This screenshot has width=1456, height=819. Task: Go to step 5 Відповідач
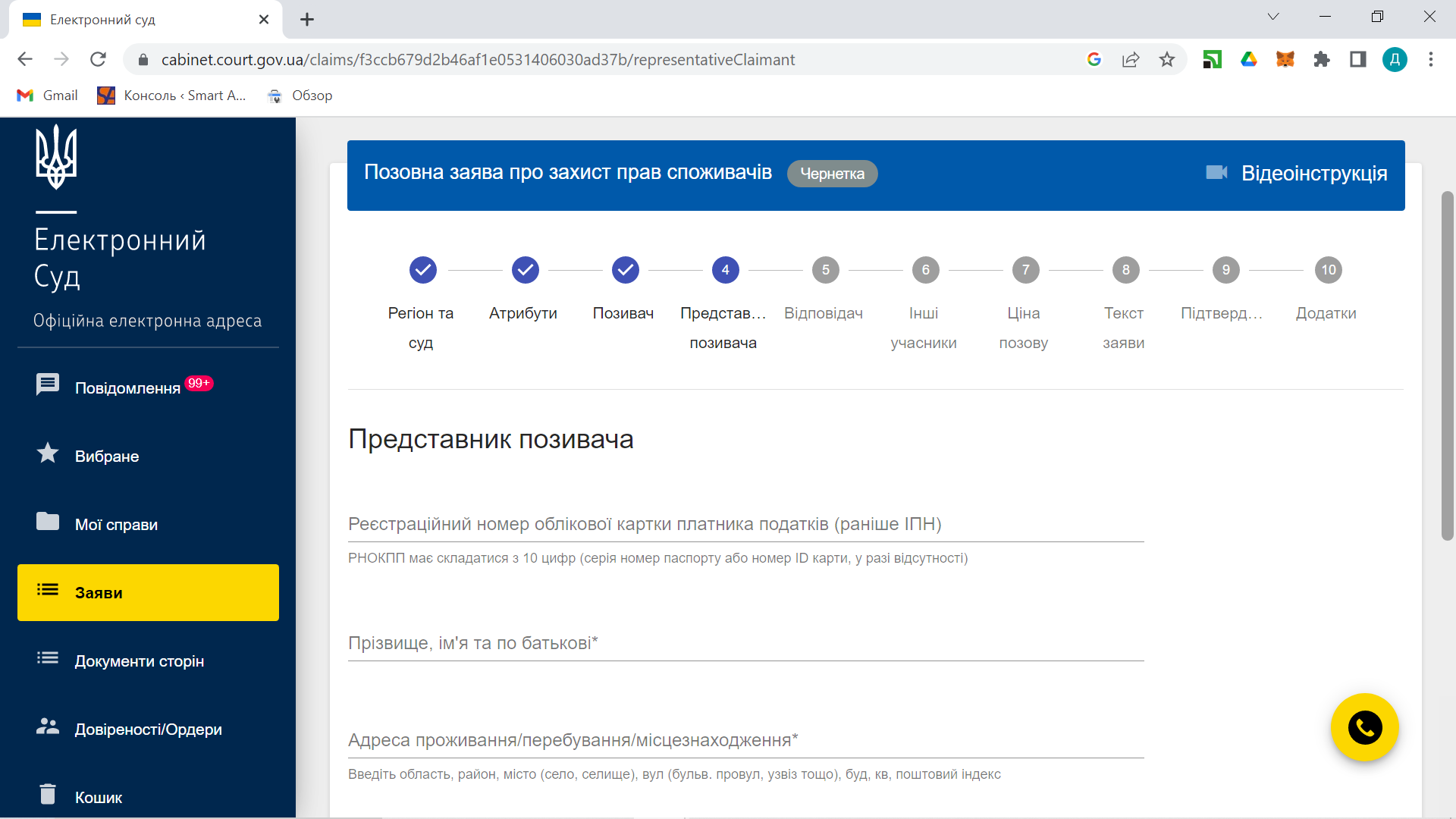[825, 270]
